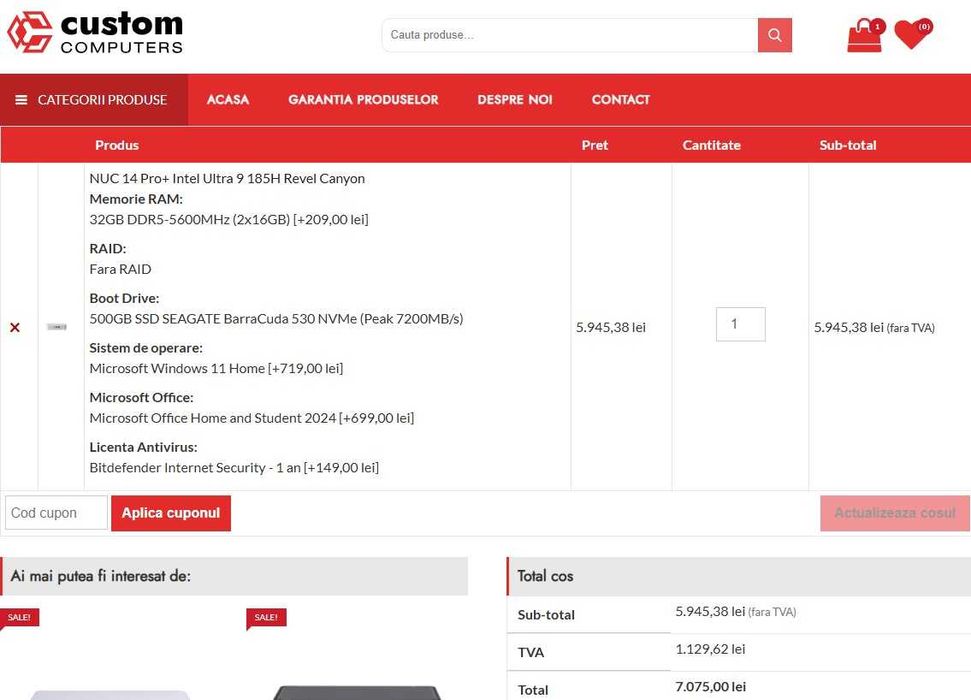Click the Microsoft Office Home and Student 2024 text

tap(252, 418)
